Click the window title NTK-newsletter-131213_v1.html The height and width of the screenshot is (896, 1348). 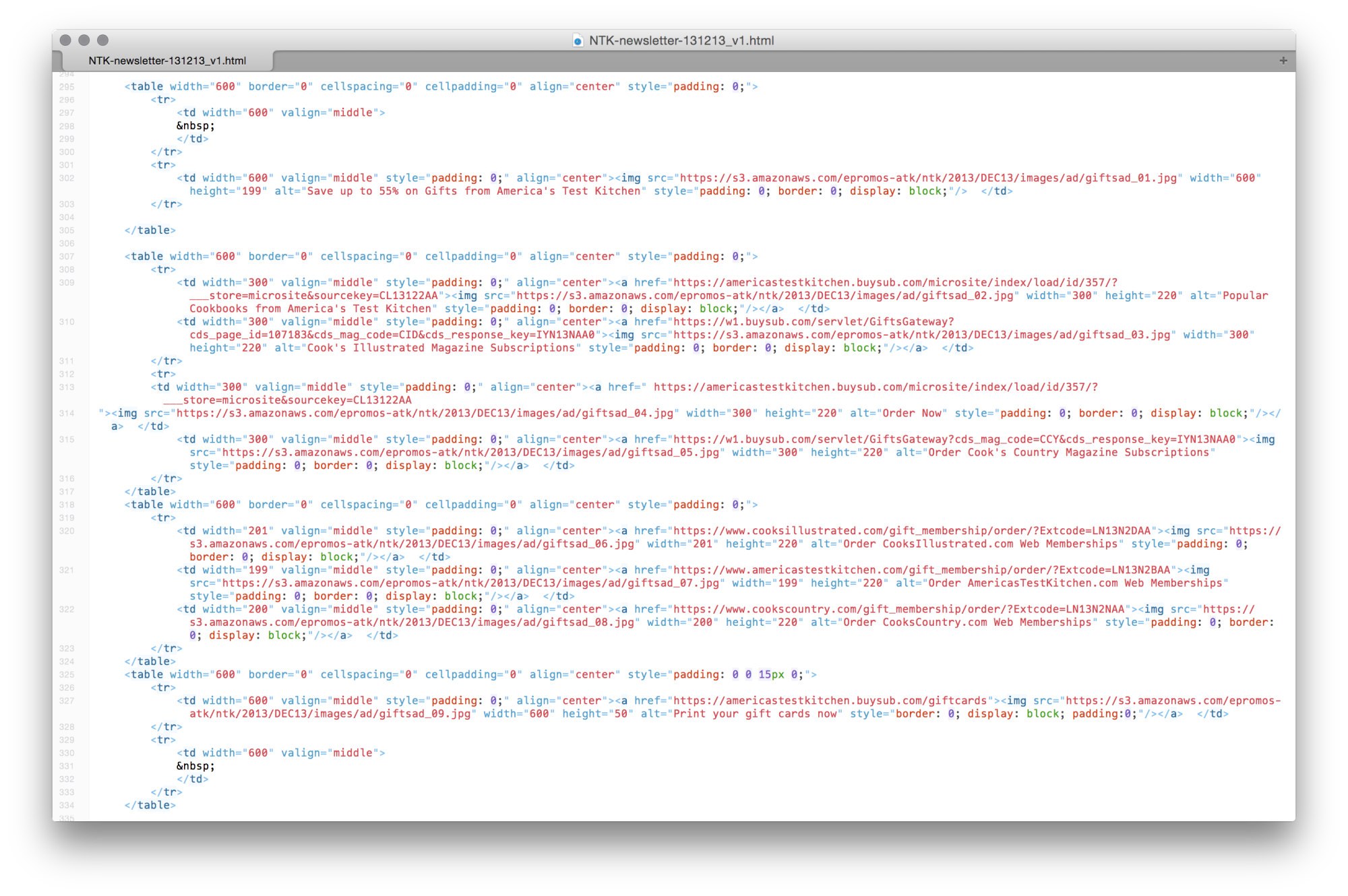(681, 40)
